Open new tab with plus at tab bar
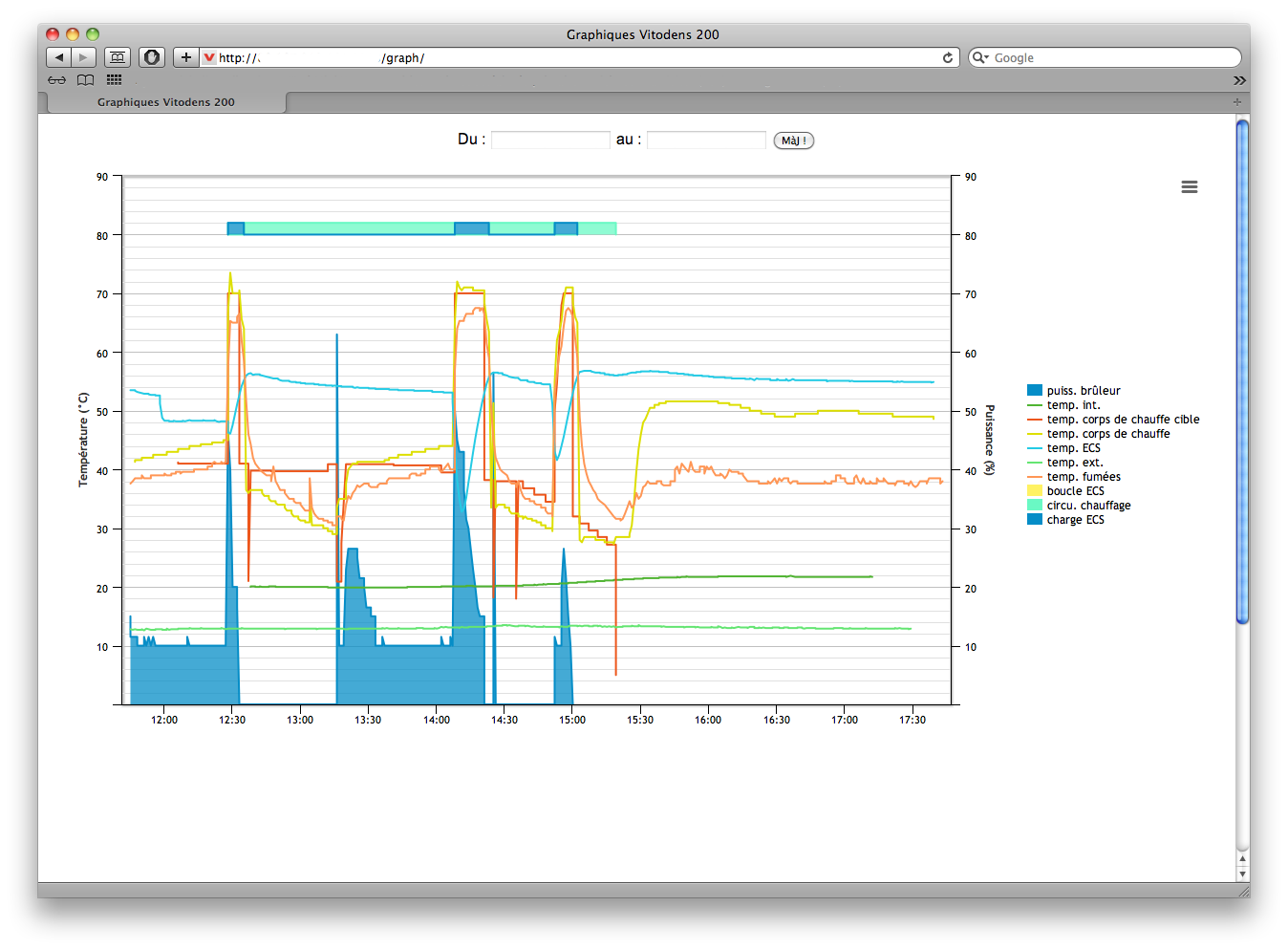The image size is (1288, 950). [1237, 101]
